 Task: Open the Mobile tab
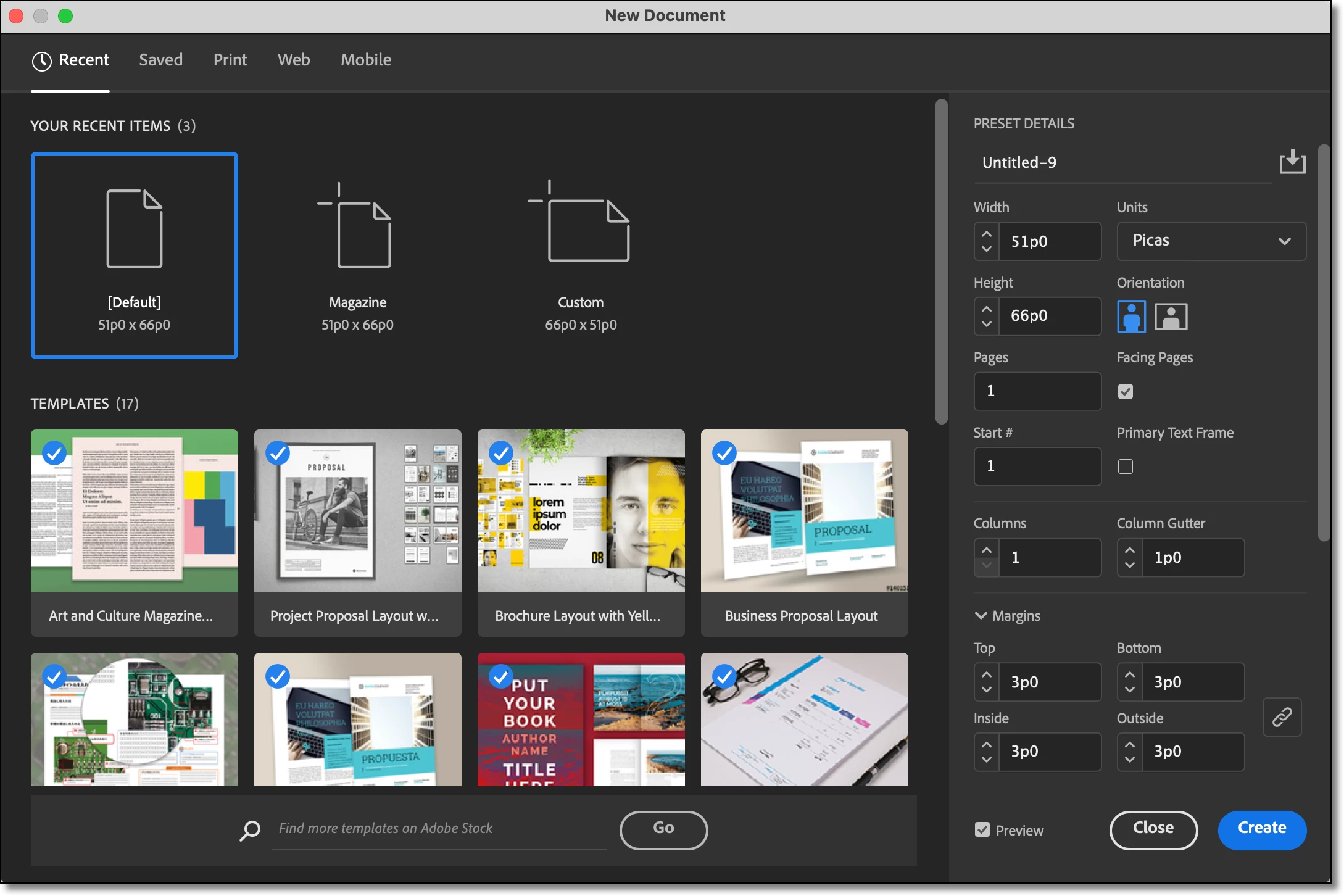tap(365, 60)
